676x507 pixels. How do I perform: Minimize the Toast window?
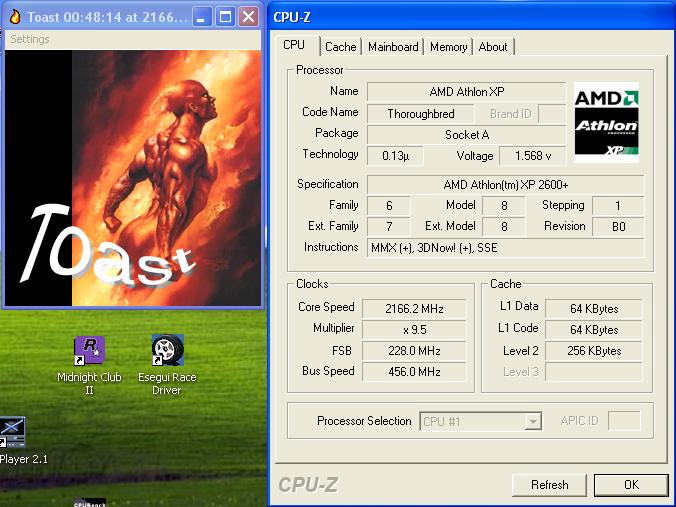pyautogui.click(x=202, y=17)
